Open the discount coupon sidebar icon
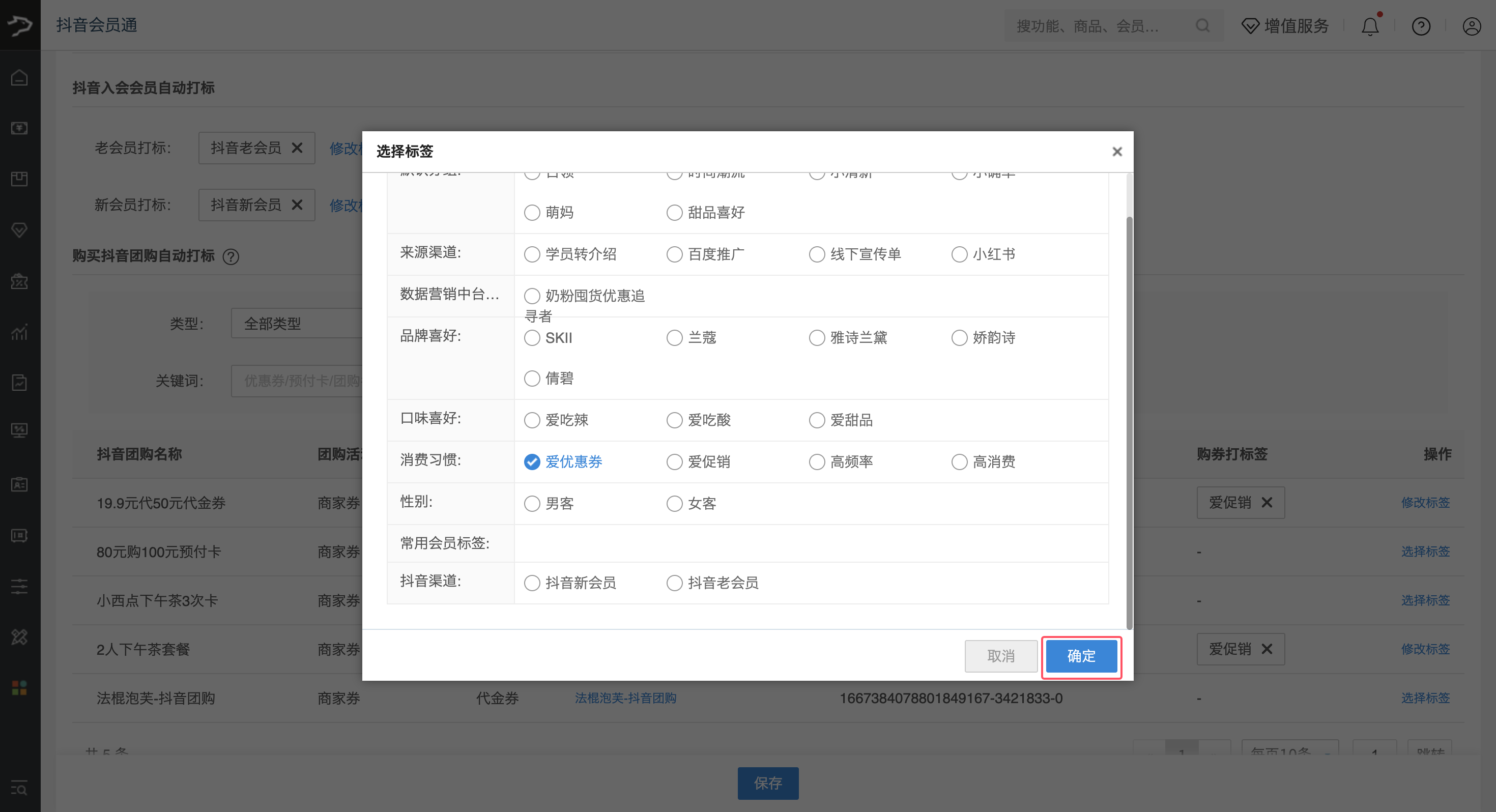Viewport: 1496px width, 812px height. pyautogui.click(x=19, y=281)
